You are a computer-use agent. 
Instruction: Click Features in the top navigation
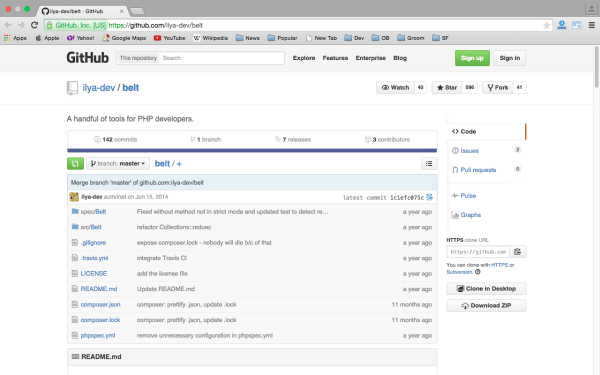(x=335, y=58)
